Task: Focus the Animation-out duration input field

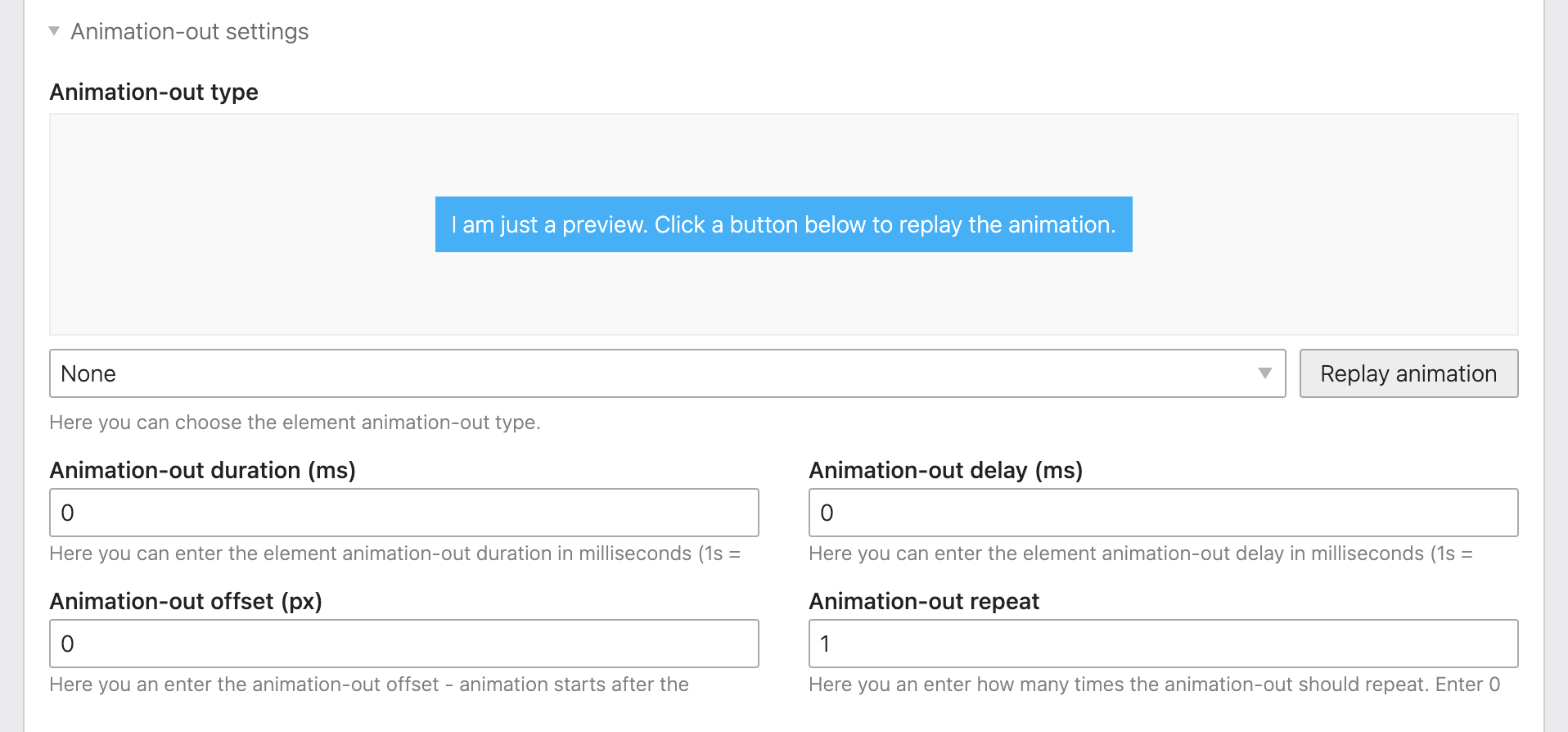Action: (403, 512)
